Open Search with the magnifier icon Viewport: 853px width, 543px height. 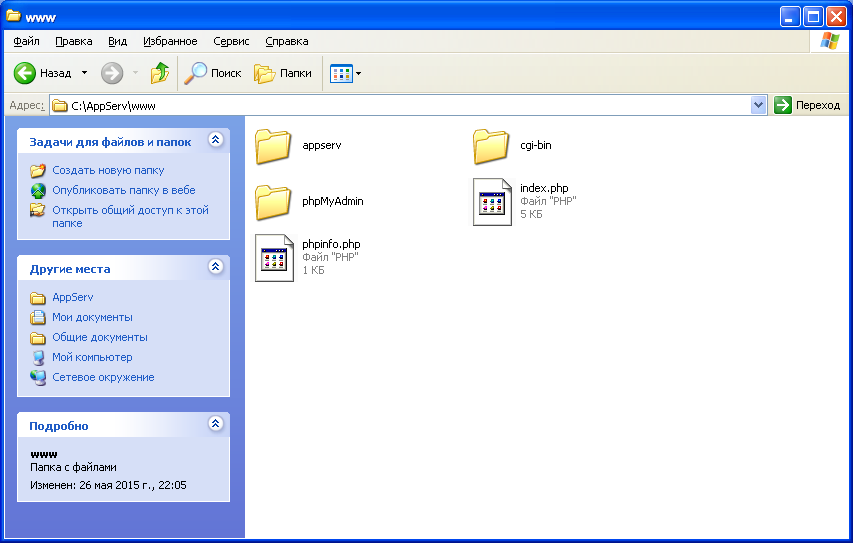coord(195,73)
